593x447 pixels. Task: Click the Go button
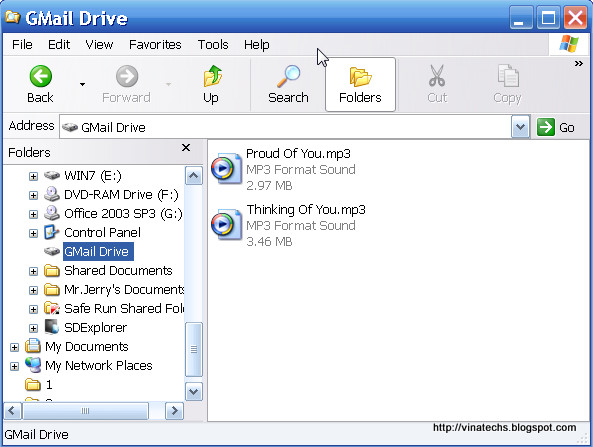click(x=556, y=127)
